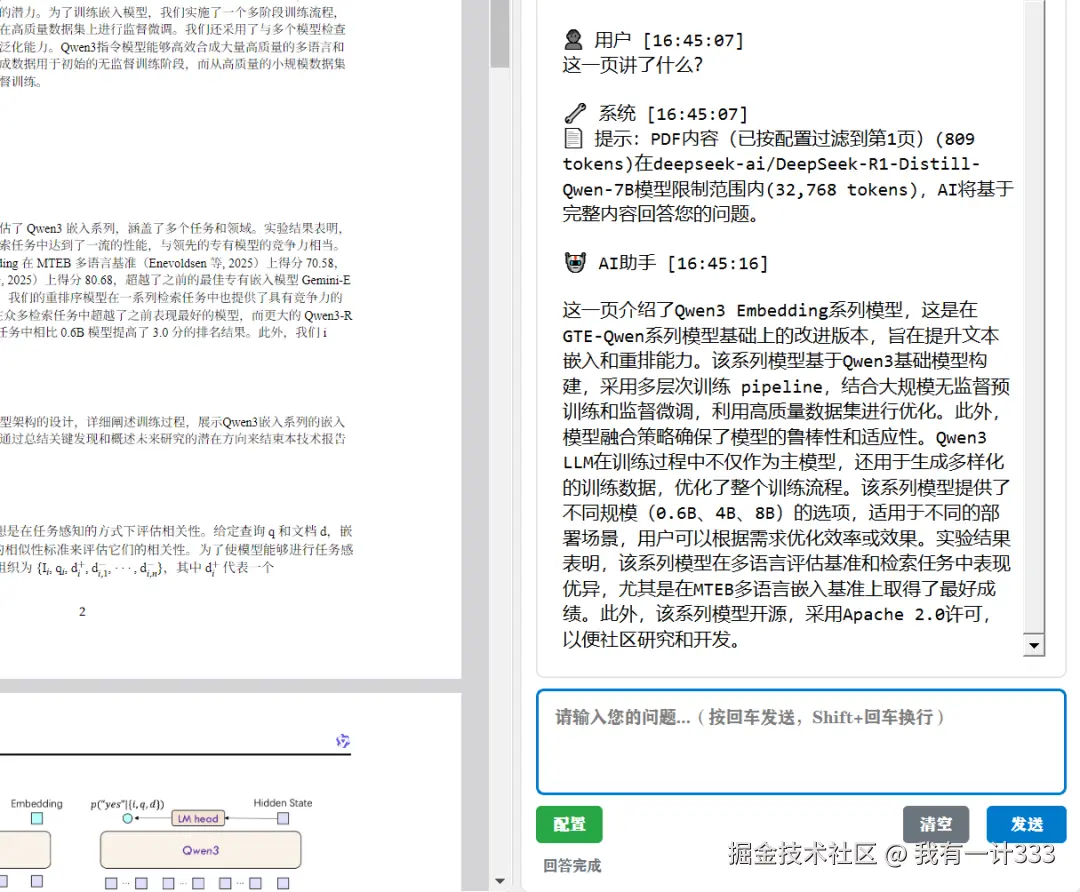Click the green 配置 button
This screenshot has height=892, width=1080.
point(569,824)
